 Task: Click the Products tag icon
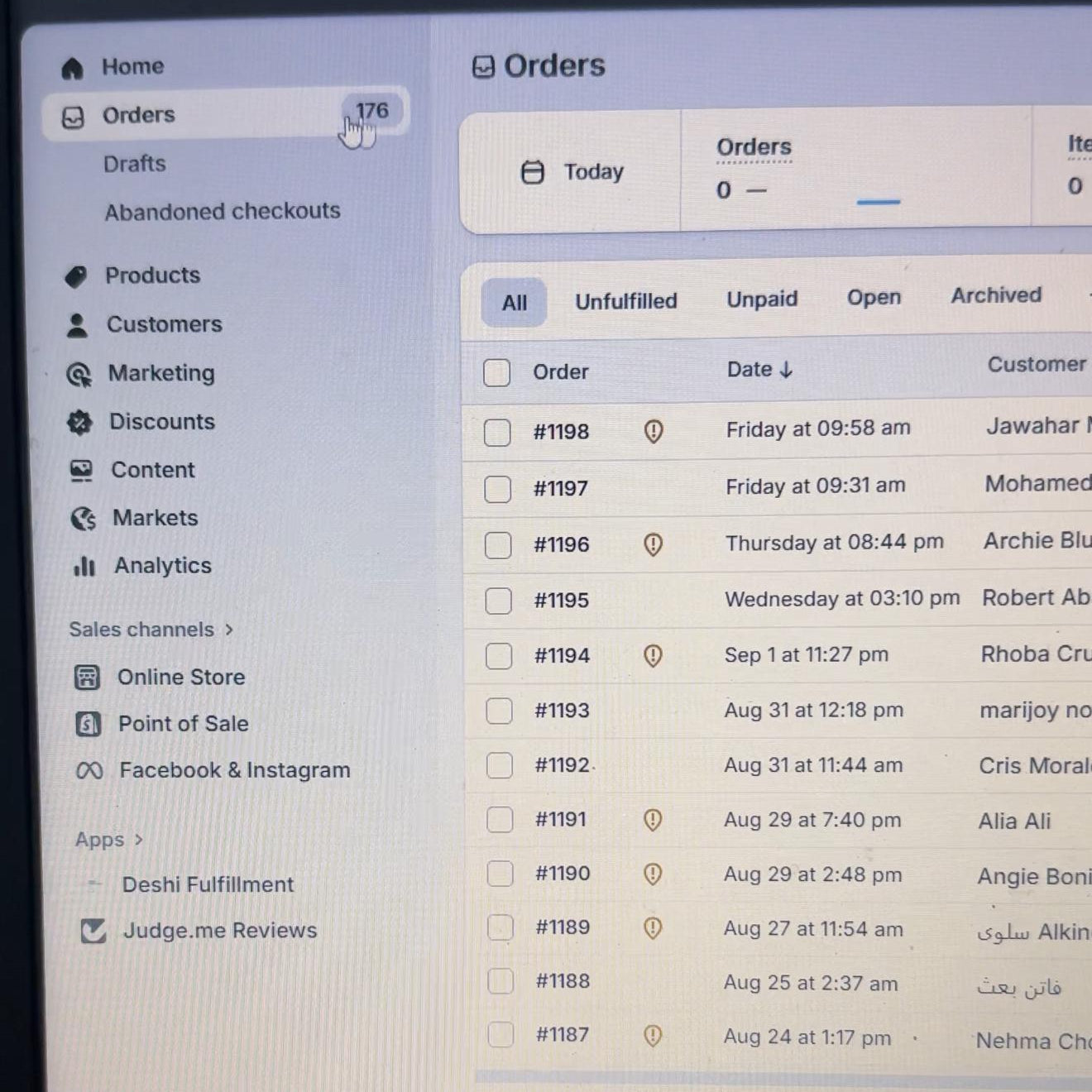(76, 276)
